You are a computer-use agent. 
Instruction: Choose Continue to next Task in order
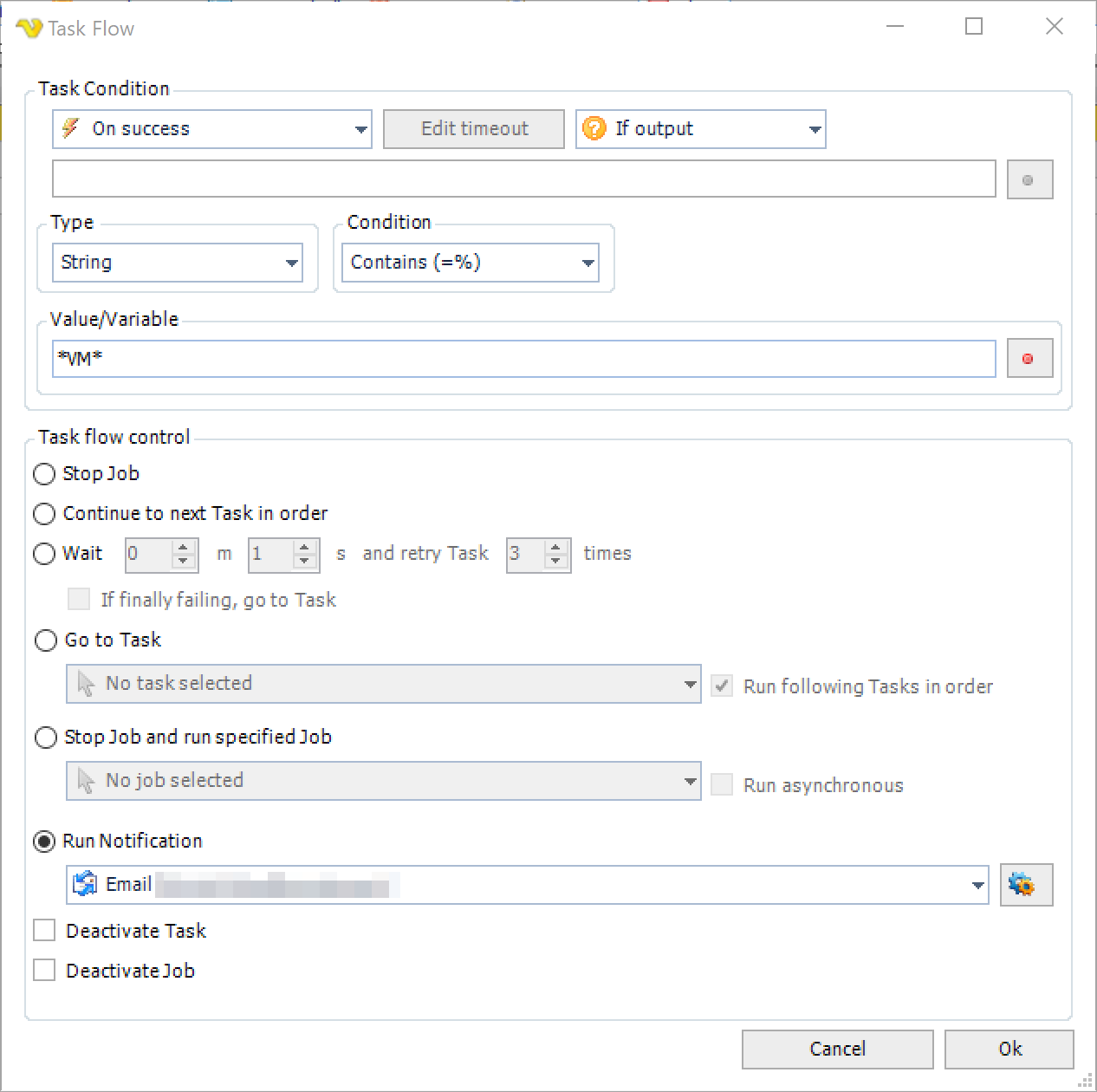(x=44, y=514)
